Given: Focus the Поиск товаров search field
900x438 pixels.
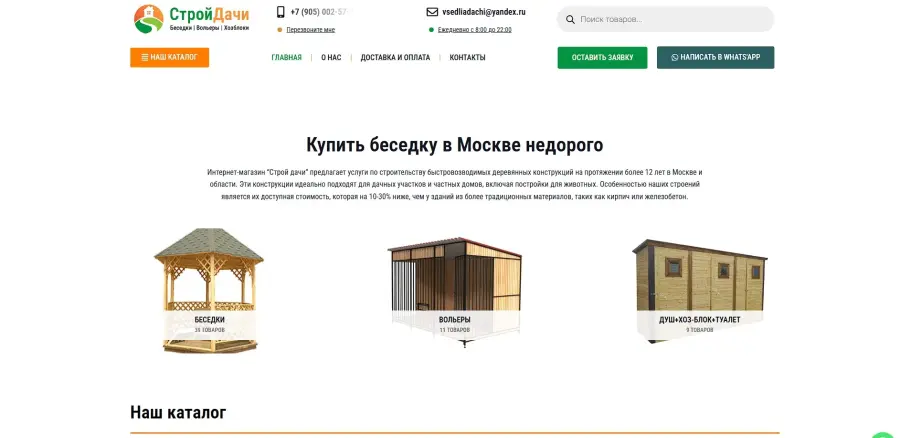Looking at the screenshot, I should [665, 20].
